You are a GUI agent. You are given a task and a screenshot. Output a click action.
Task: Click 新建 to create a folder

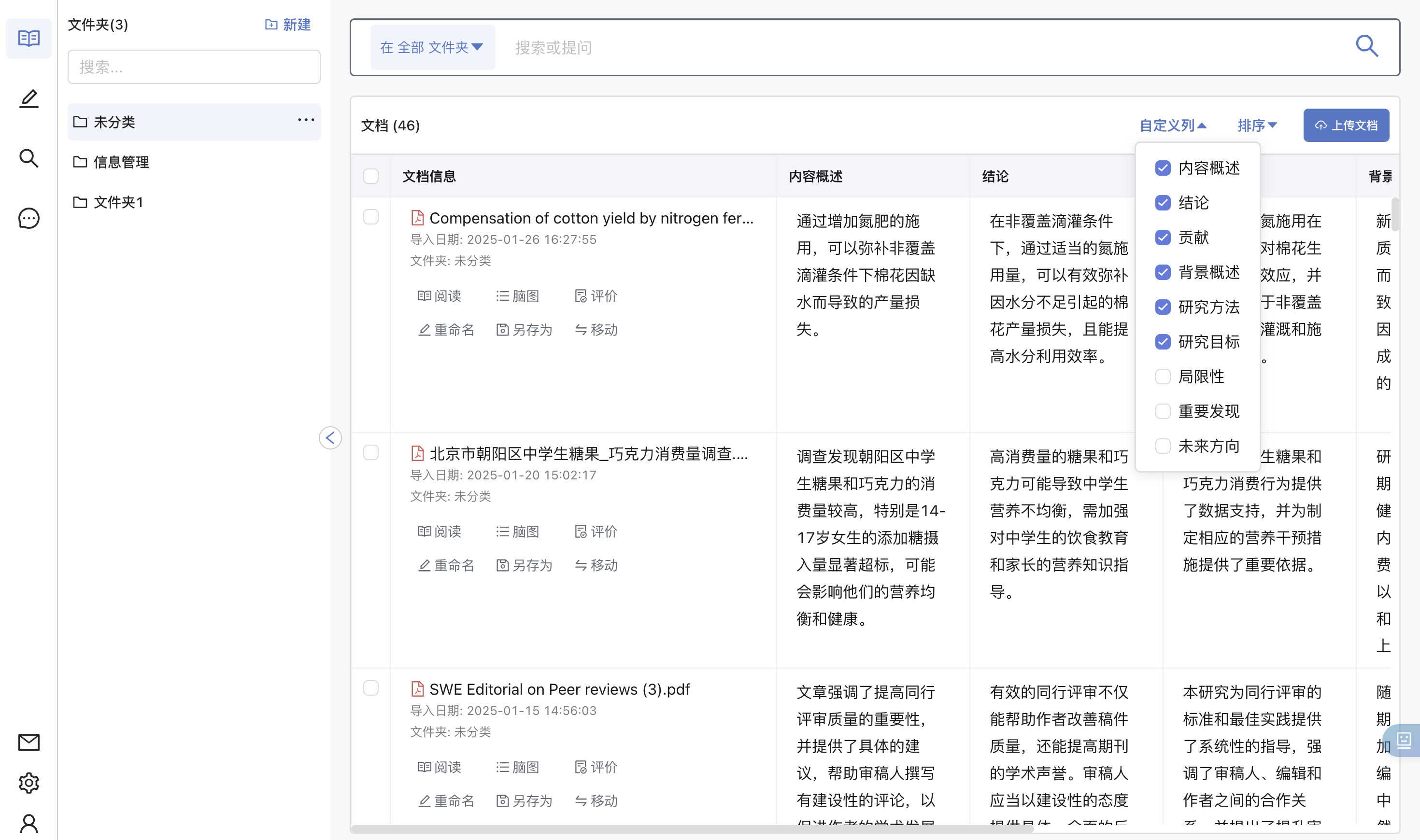click(288, 24)
